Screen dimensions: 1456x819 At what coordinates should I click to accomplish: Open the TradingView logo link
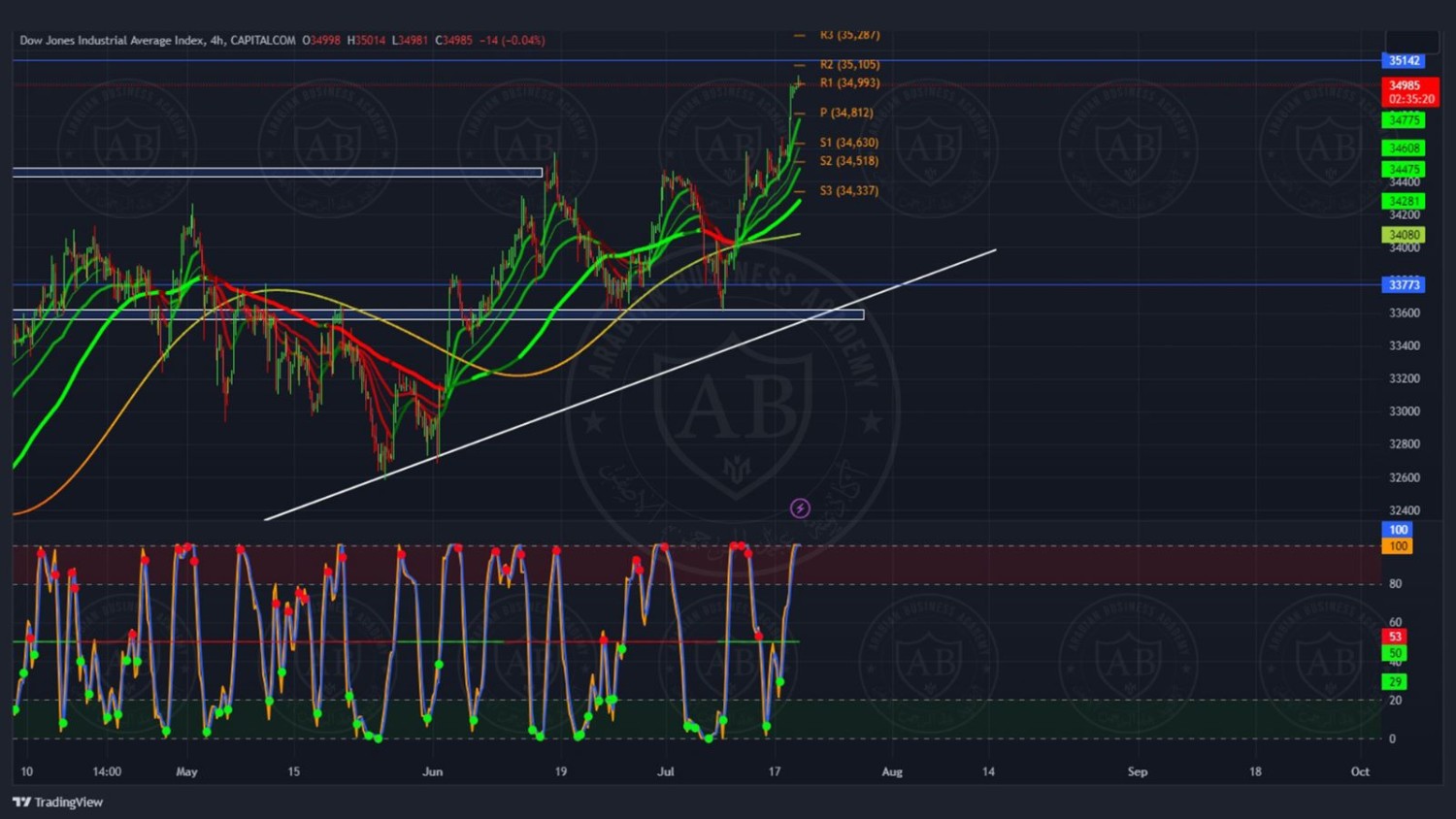57,803
